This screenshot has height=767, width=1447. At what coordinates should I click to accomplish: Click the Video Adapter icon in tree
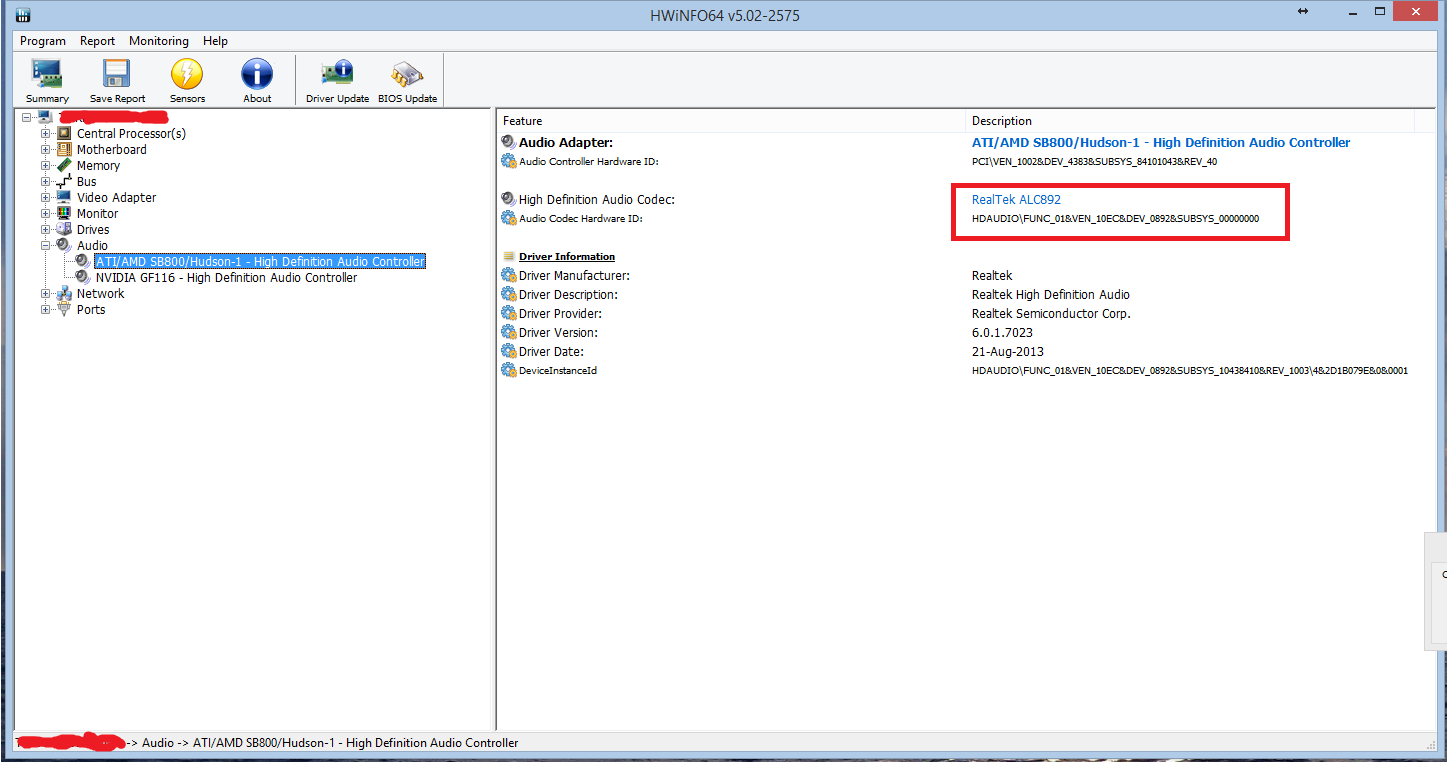pos(64,197)
